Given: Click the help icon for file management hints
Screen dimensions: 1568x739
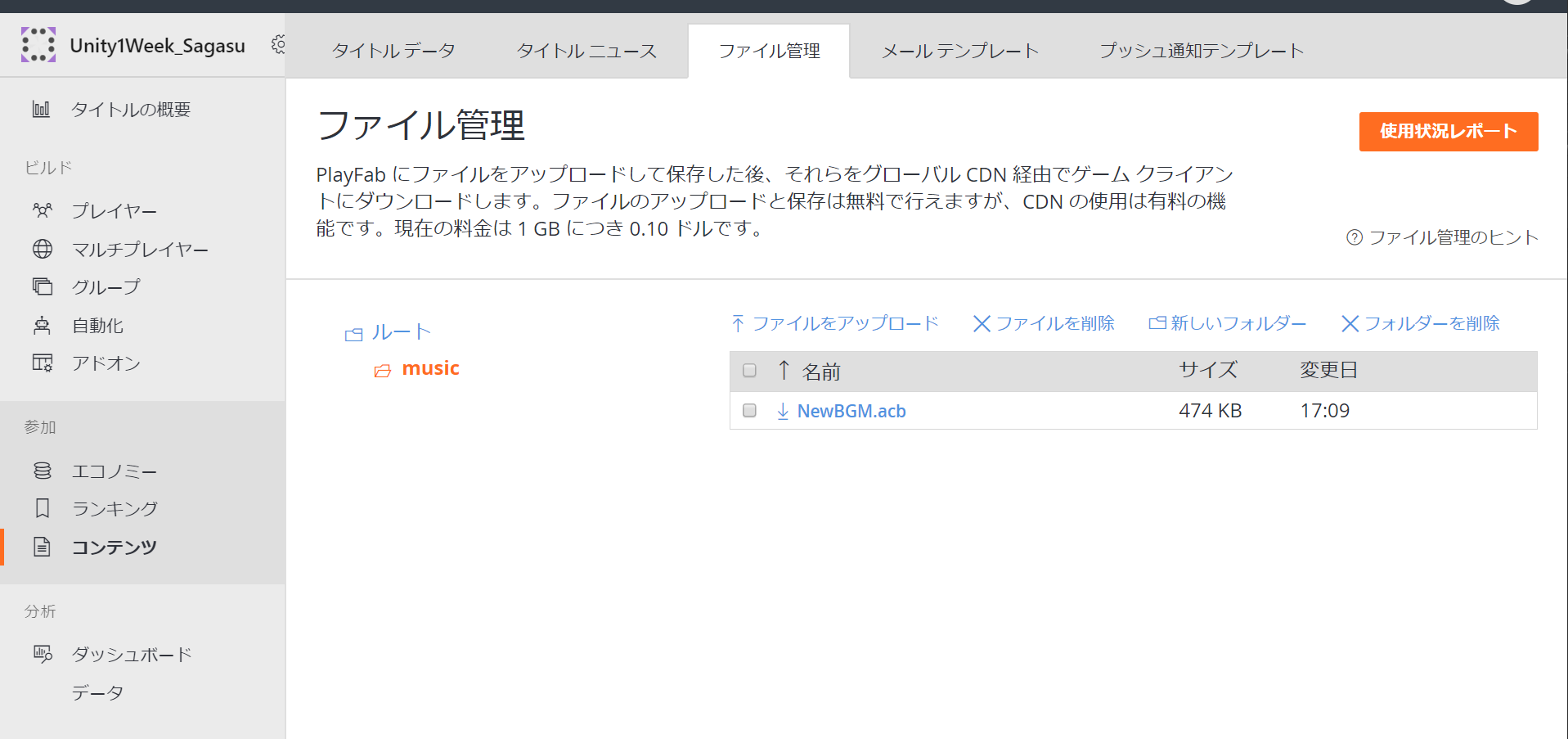Looking at the screenshot, I should tap(1355, 237).
